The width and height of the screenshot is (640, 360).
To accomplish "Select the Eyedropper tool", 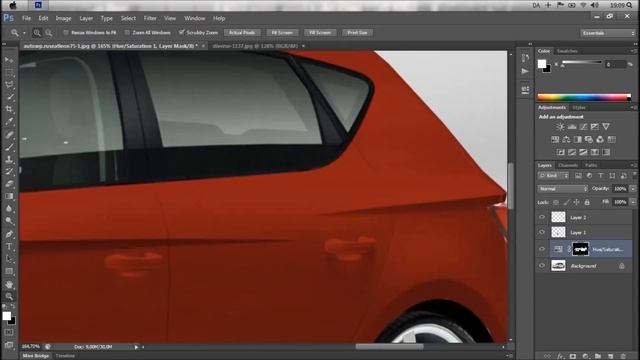I will pyautogui.click(x=9, y=121).
